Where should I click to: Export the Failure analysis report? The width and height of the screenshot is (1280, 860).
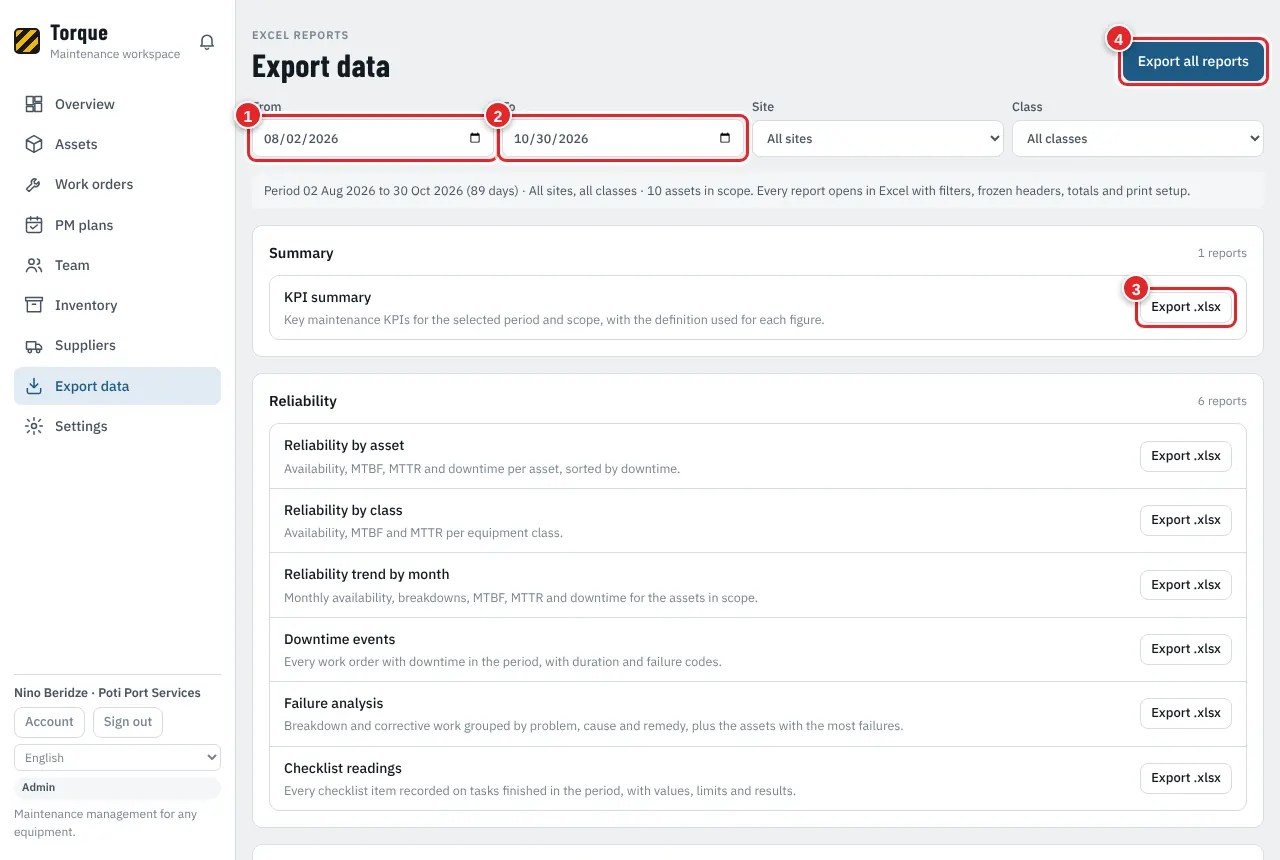click(1186, 713)
